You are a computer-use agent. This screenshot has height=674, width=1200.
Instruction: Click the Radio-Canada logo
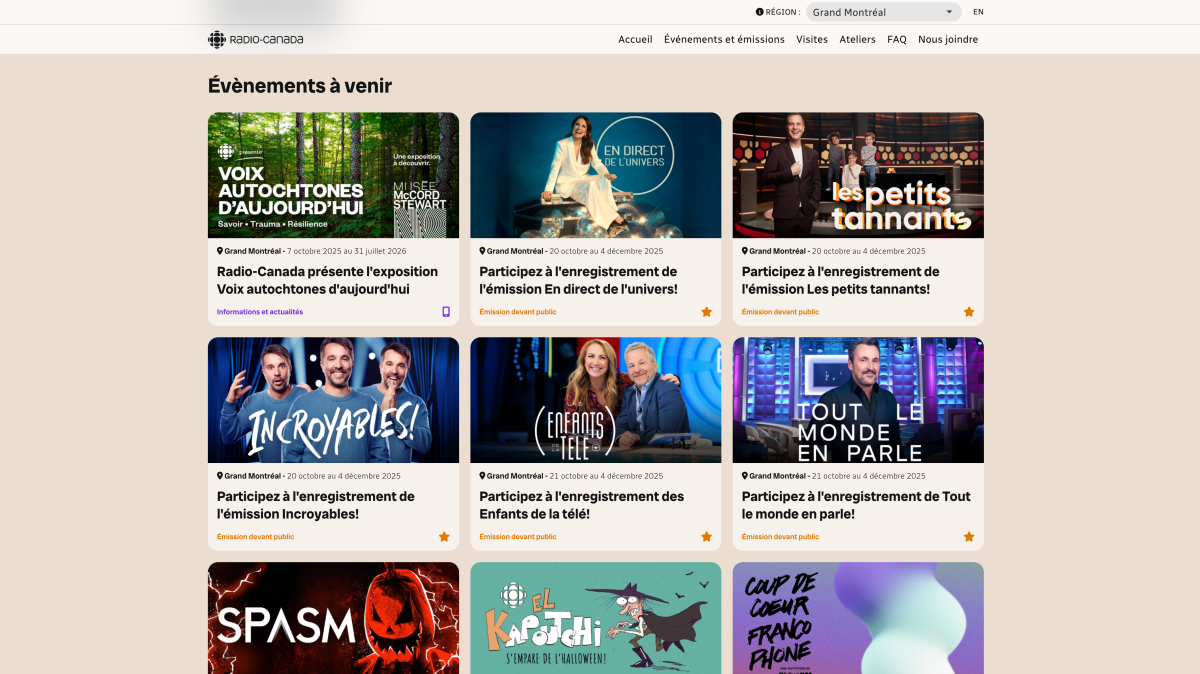click(255, 39)
